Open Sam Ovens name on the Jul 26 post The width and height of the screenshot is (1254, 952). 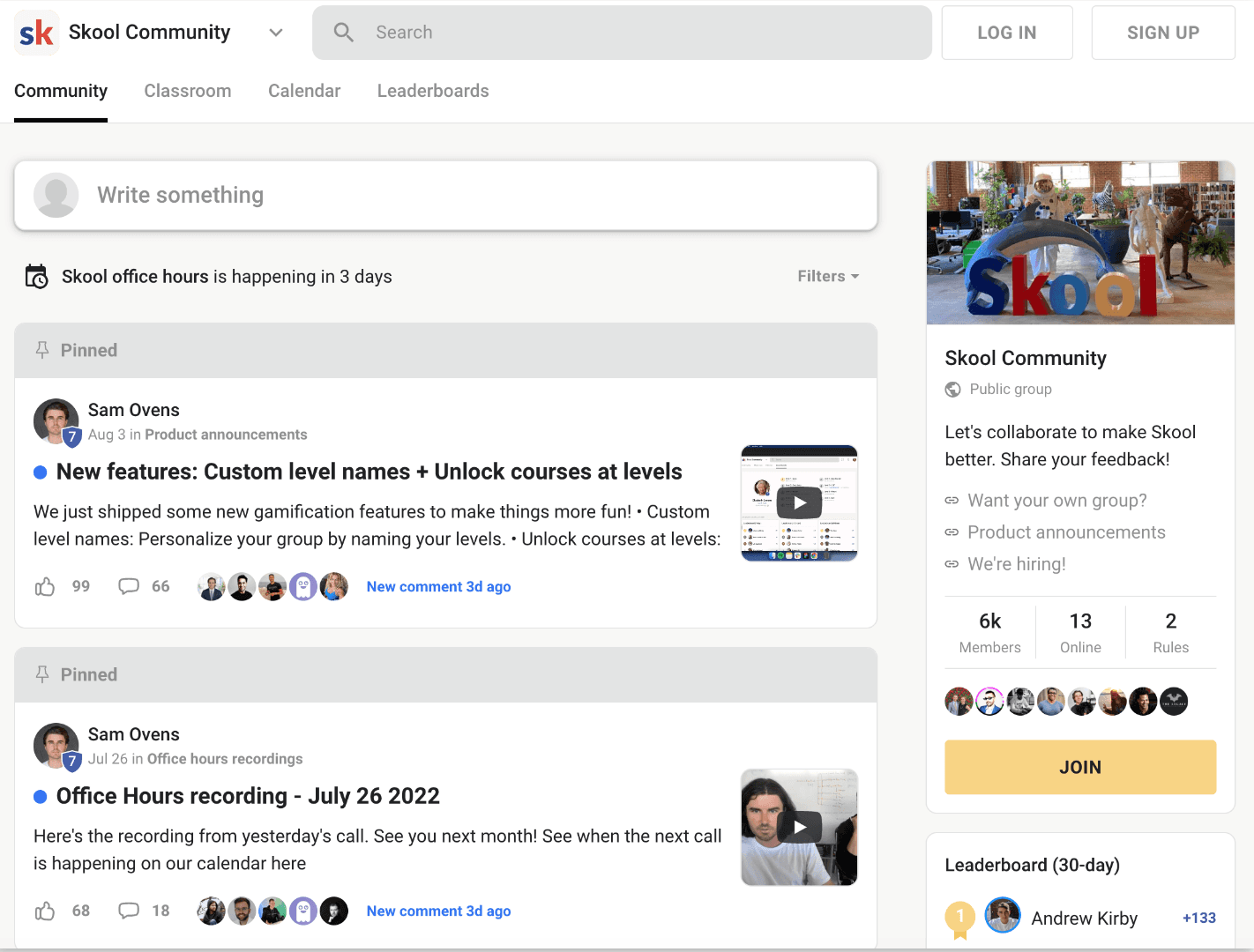134,734
